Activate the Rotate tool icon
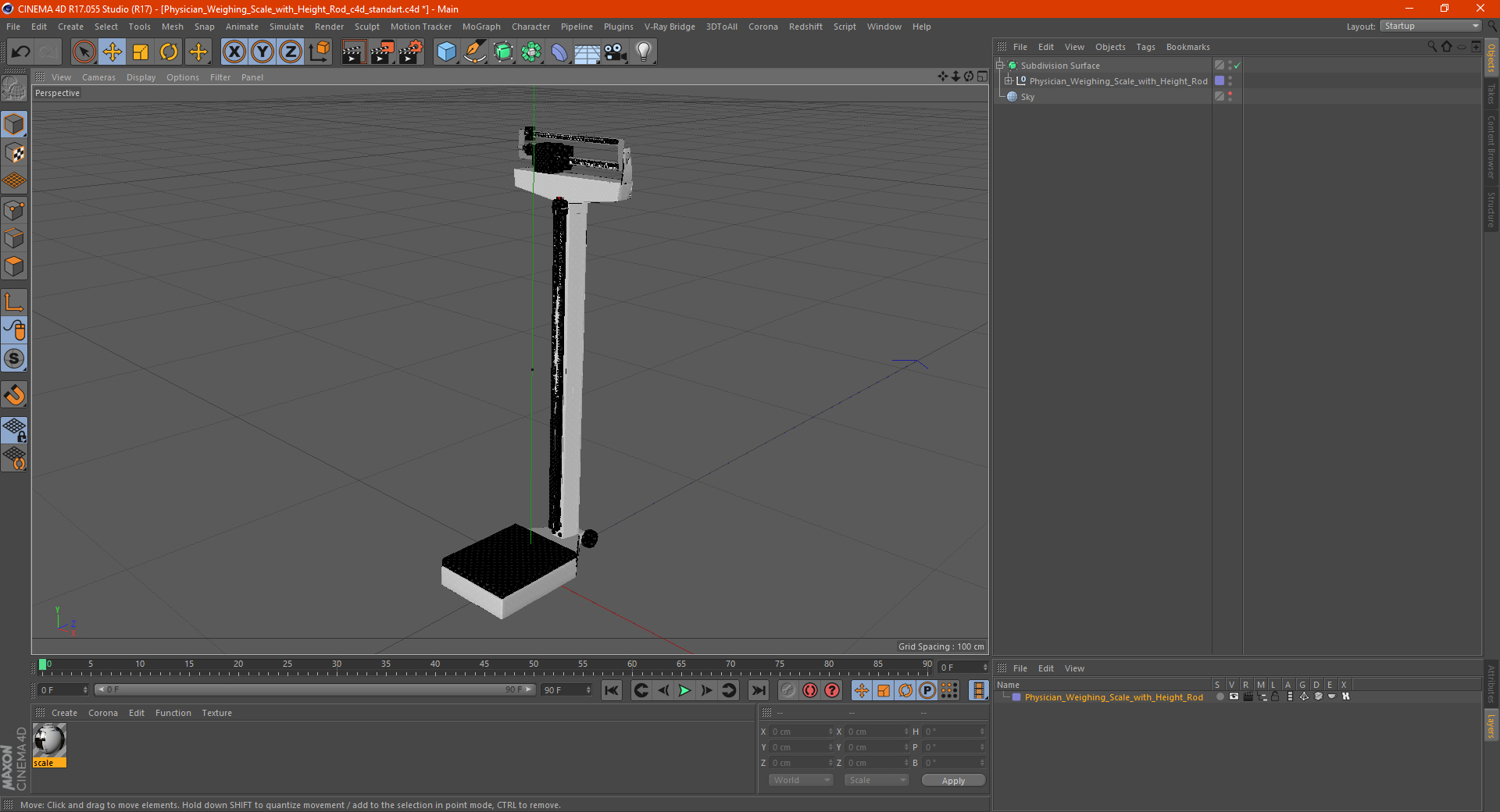1500x812 pixels. pyautogui.click(x=169, y=52)
